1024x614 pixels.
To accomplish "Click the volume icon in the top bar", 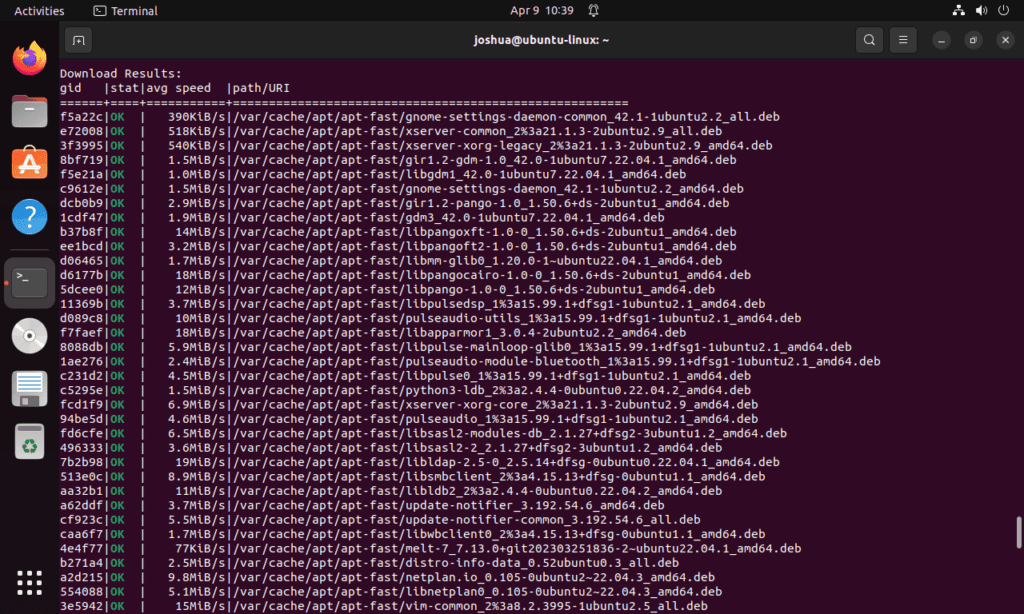I will [980, 11].
